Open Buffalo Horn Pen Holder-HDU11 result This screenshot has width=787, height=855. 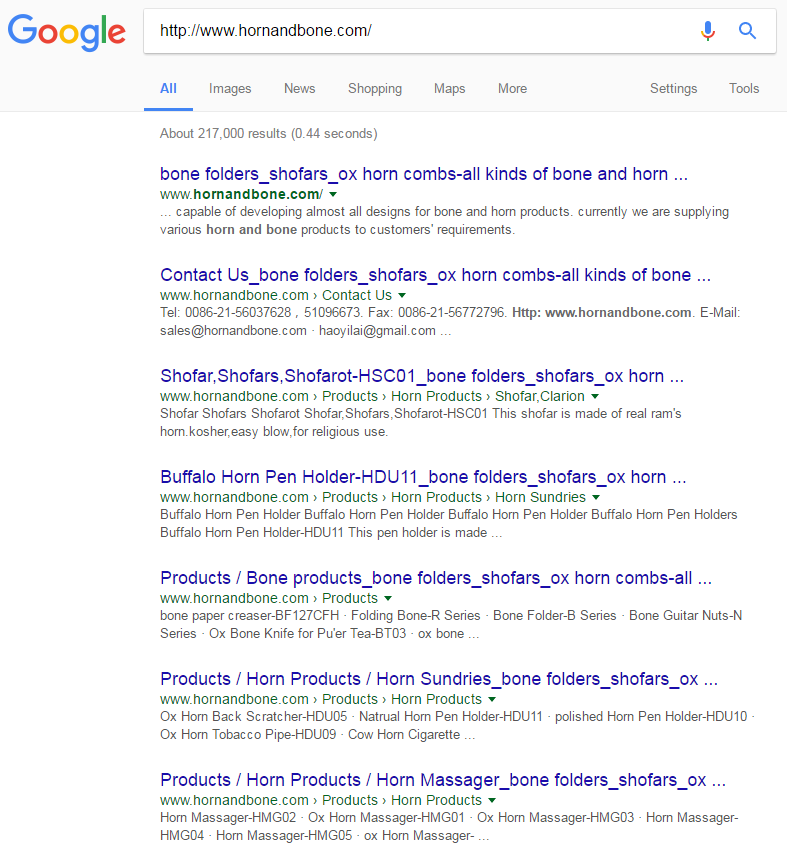(423, 477)
